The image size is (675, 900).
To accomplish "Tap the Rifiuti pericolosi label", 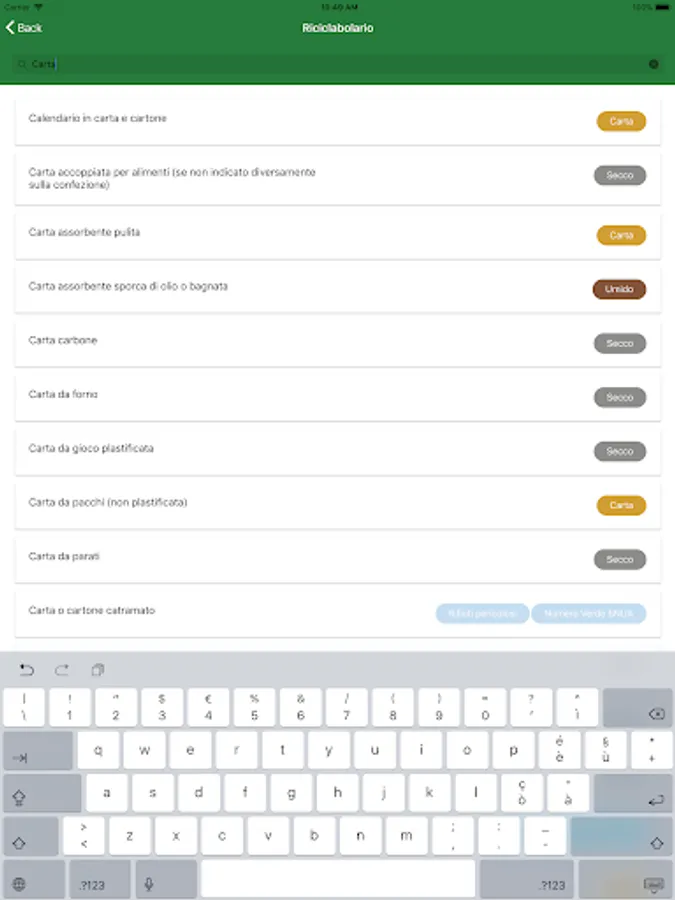I will tap(482, 613).
